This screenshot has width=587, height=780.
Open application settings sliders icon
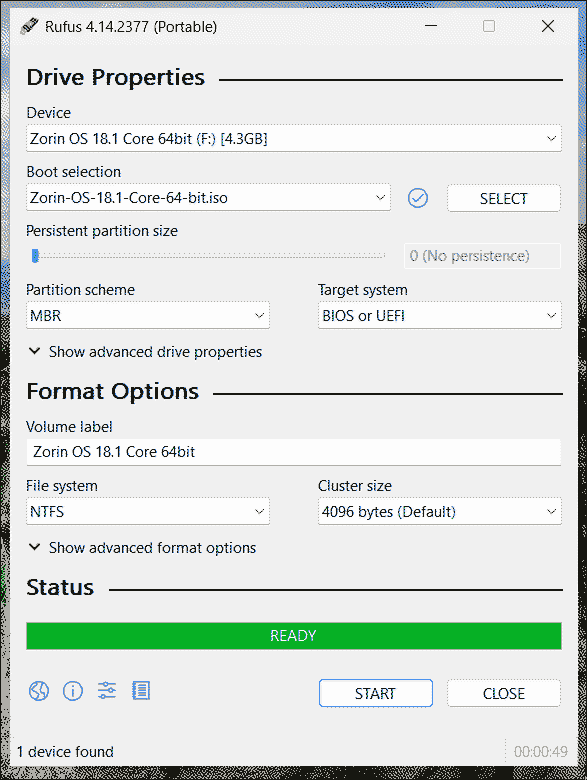click(107, 690)
